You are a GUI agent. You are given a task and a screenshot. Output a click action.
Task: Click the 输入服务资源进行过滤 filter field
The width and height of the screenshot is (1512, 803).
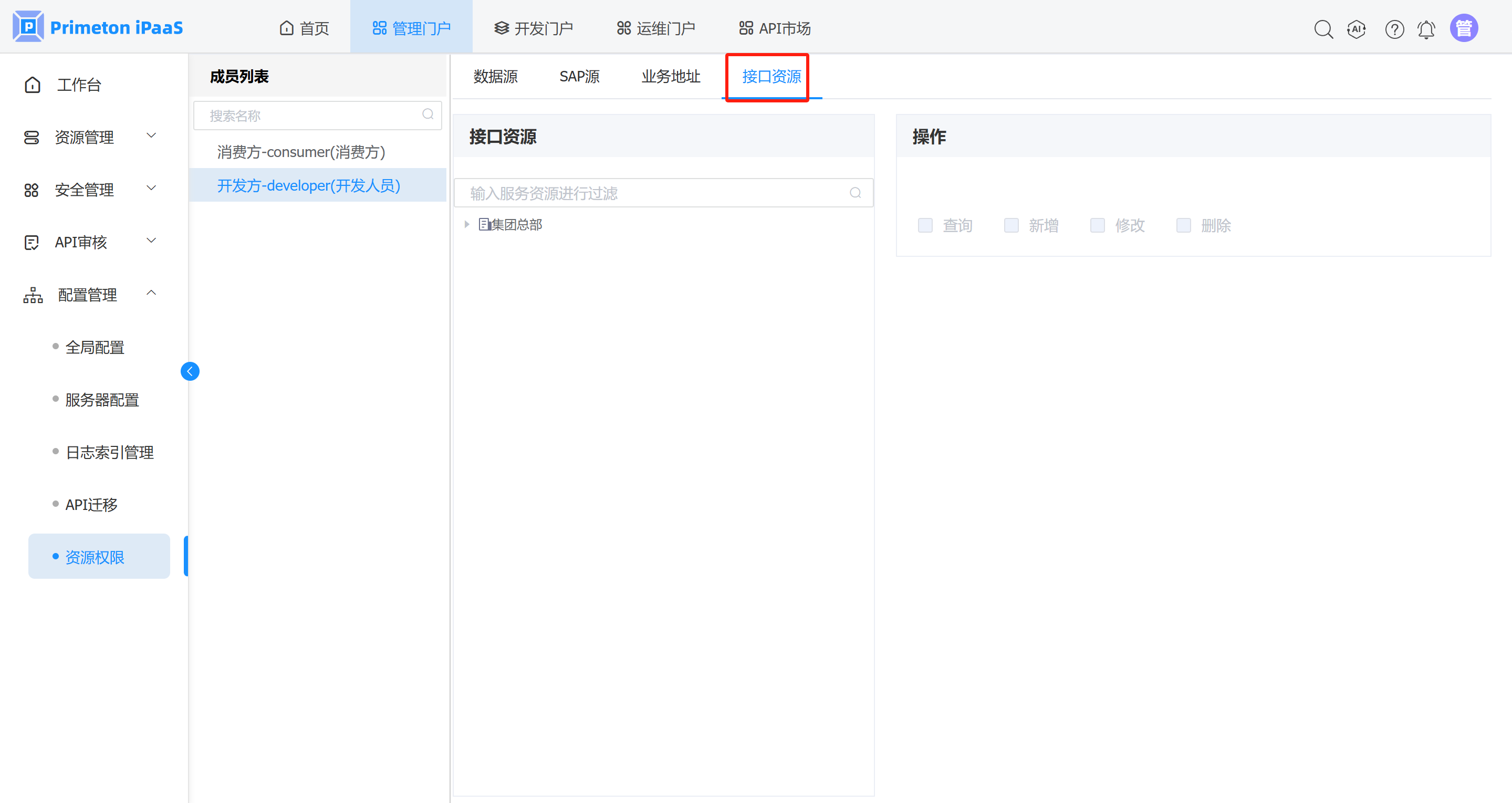[x=656, y=193]
